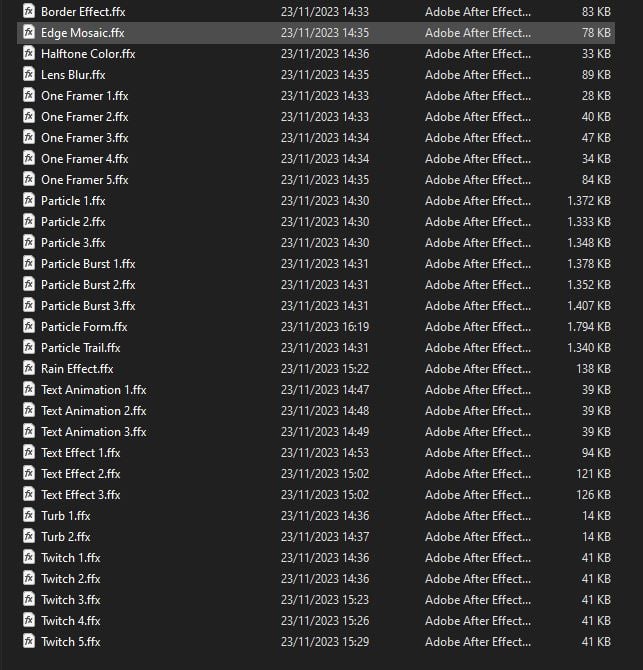
Task: Click the icon of One Framer 5.ffx
Action: point(29,179)
